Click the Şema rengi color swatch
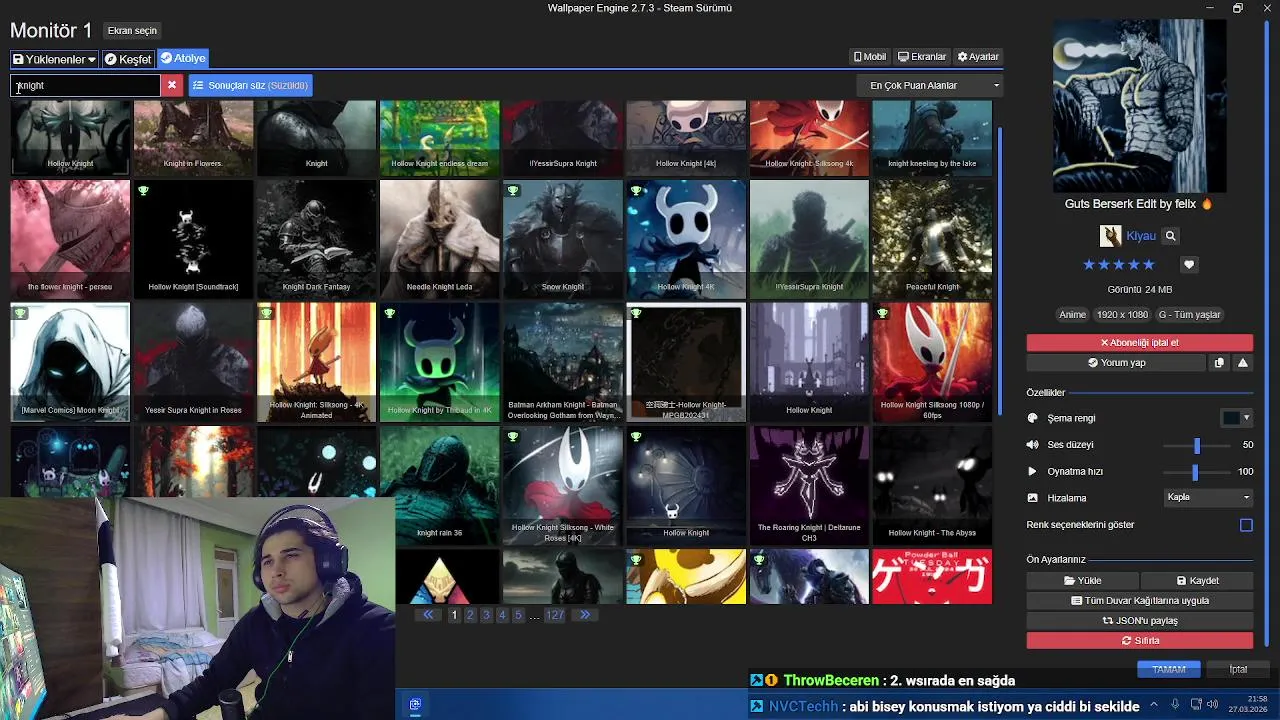 tap(1232, 418)
